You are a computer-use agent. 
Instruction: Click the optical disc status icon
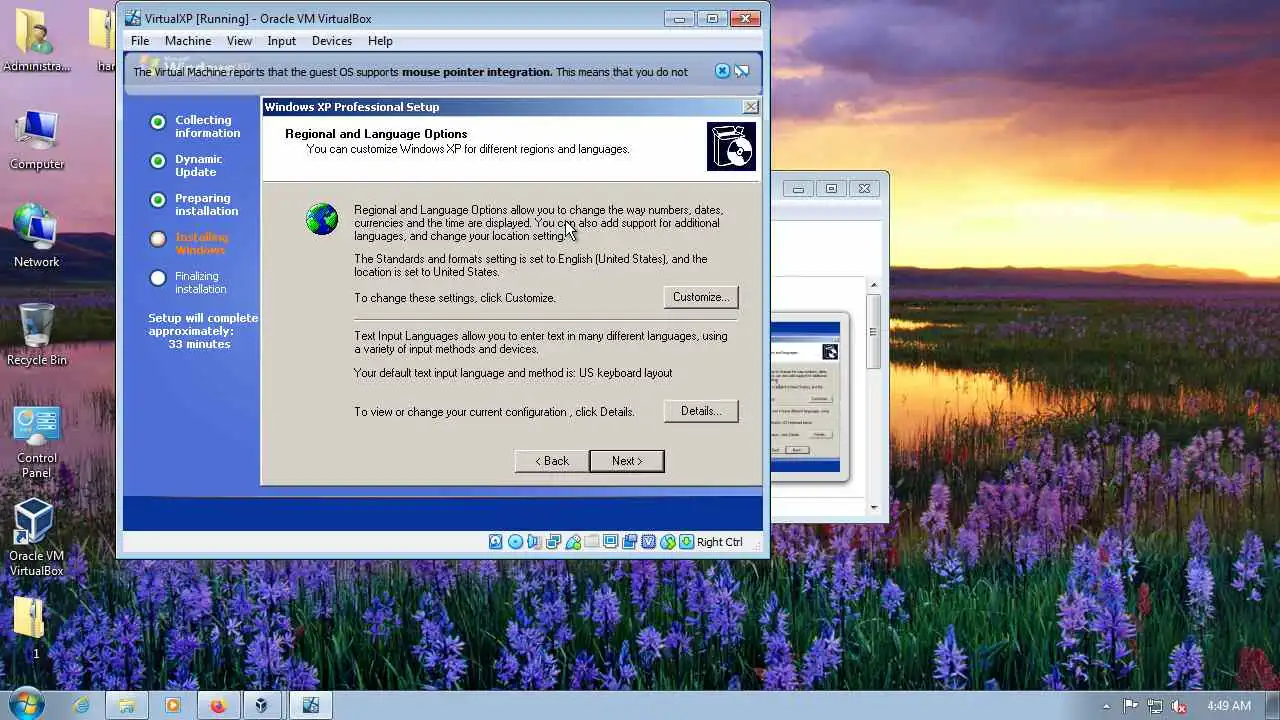coord(515,542)
